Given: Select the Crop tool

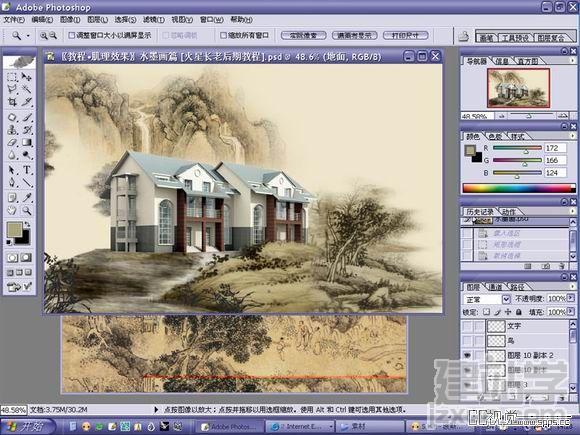Looking at the screenshot, I should (12, 102).
